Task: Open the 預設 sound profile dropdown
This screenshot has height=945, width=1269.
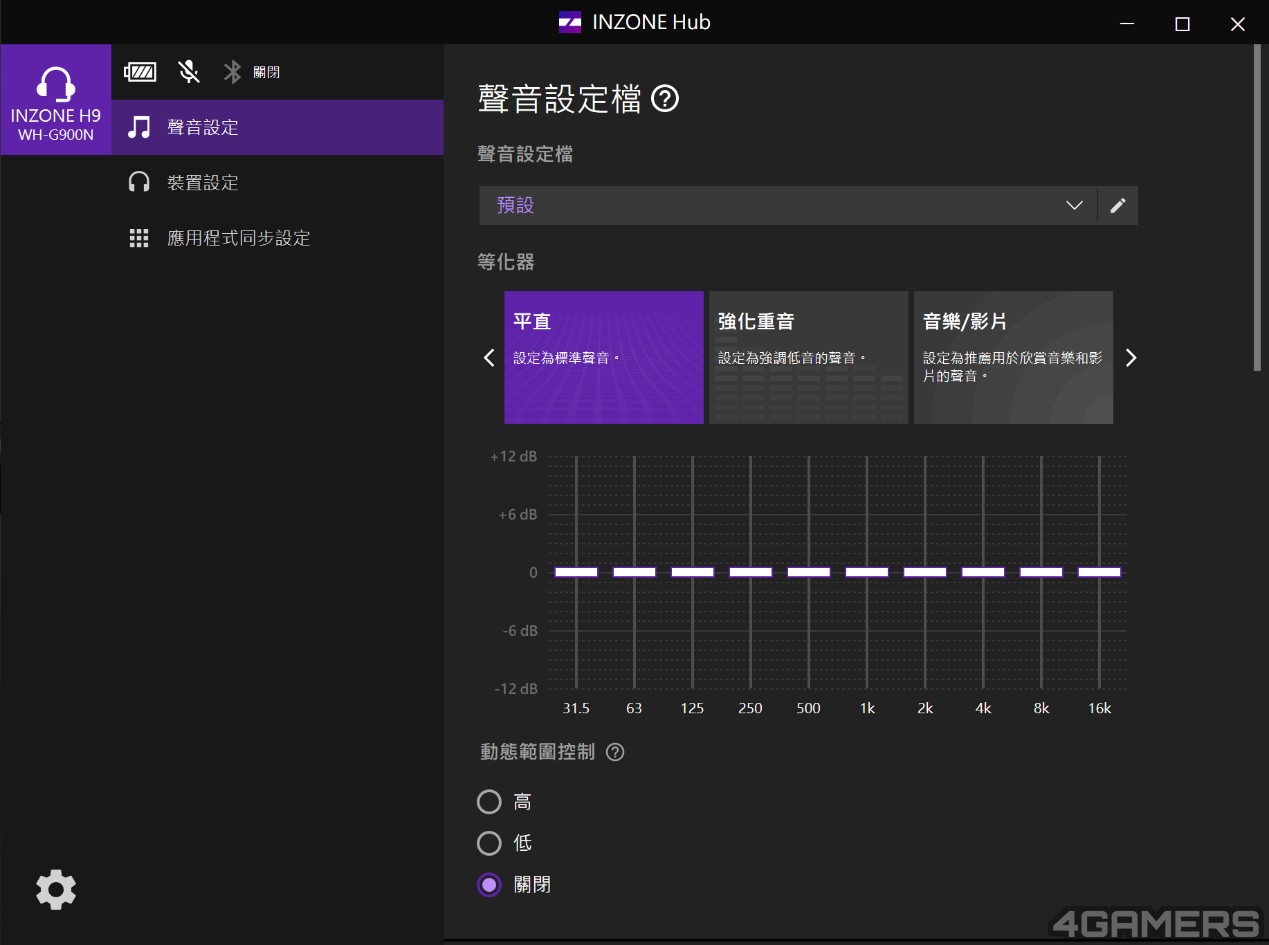Action: click(788, 205)
